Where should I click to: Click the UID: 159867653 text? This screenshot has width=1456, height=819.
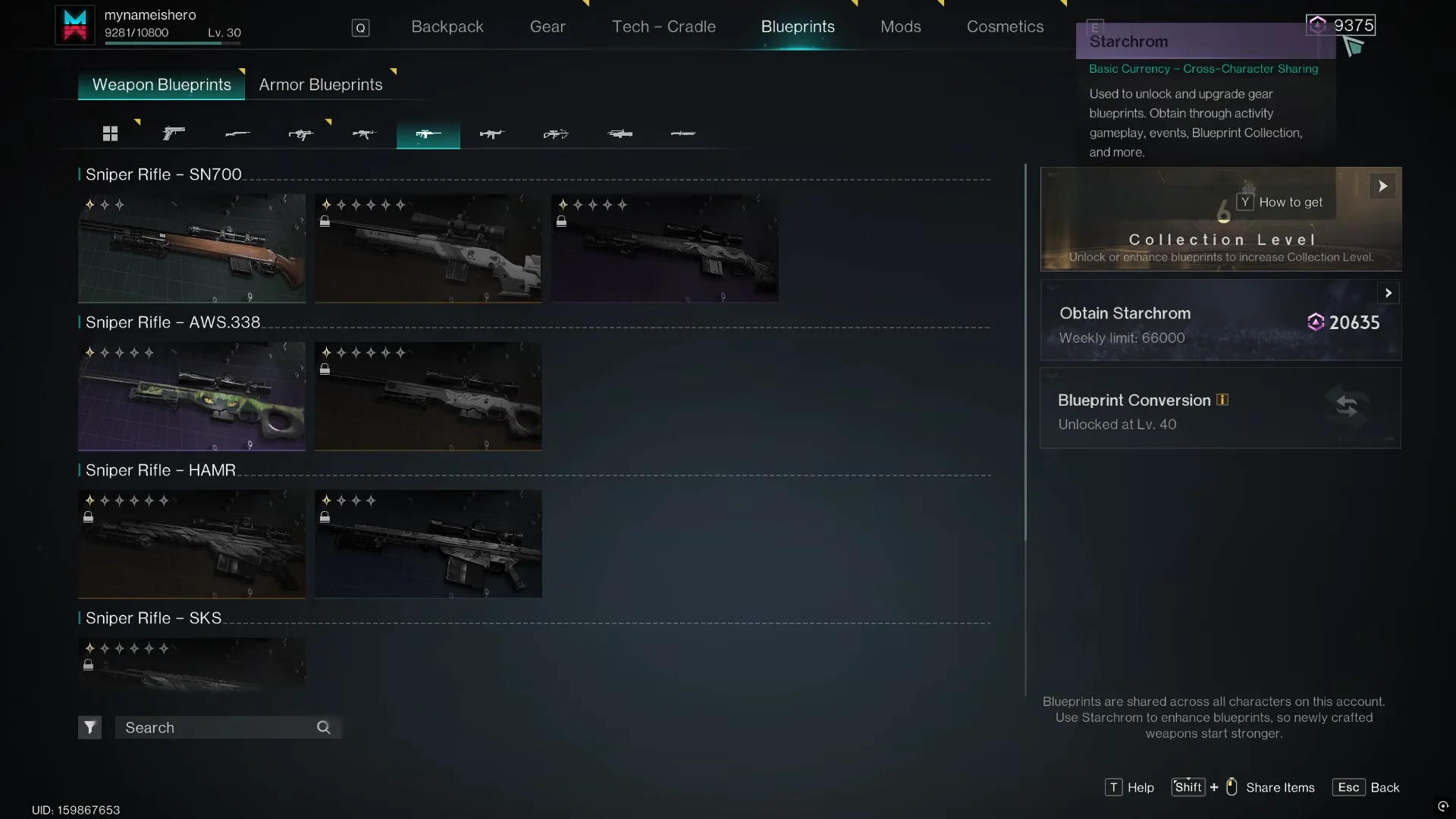[76, 810]
